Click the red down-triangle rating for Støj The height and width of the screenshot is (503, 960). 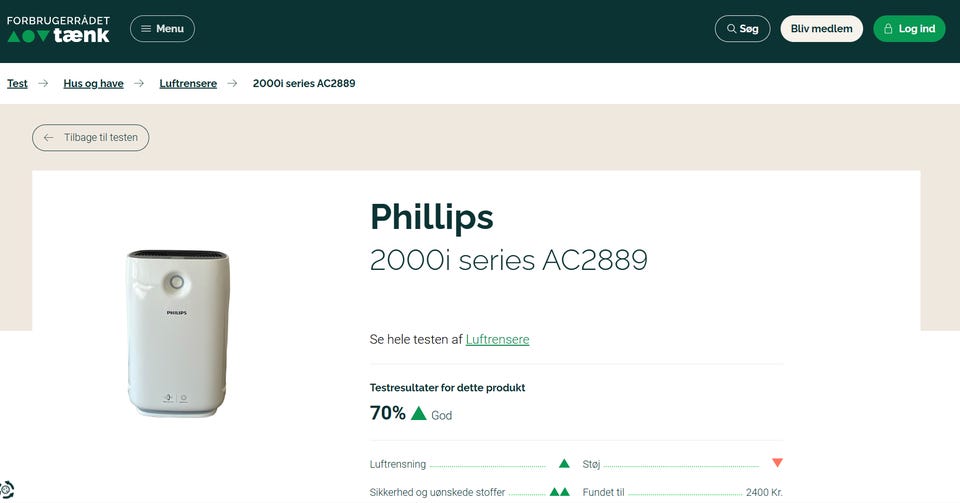pyautogui.click(x=777, y=464)
